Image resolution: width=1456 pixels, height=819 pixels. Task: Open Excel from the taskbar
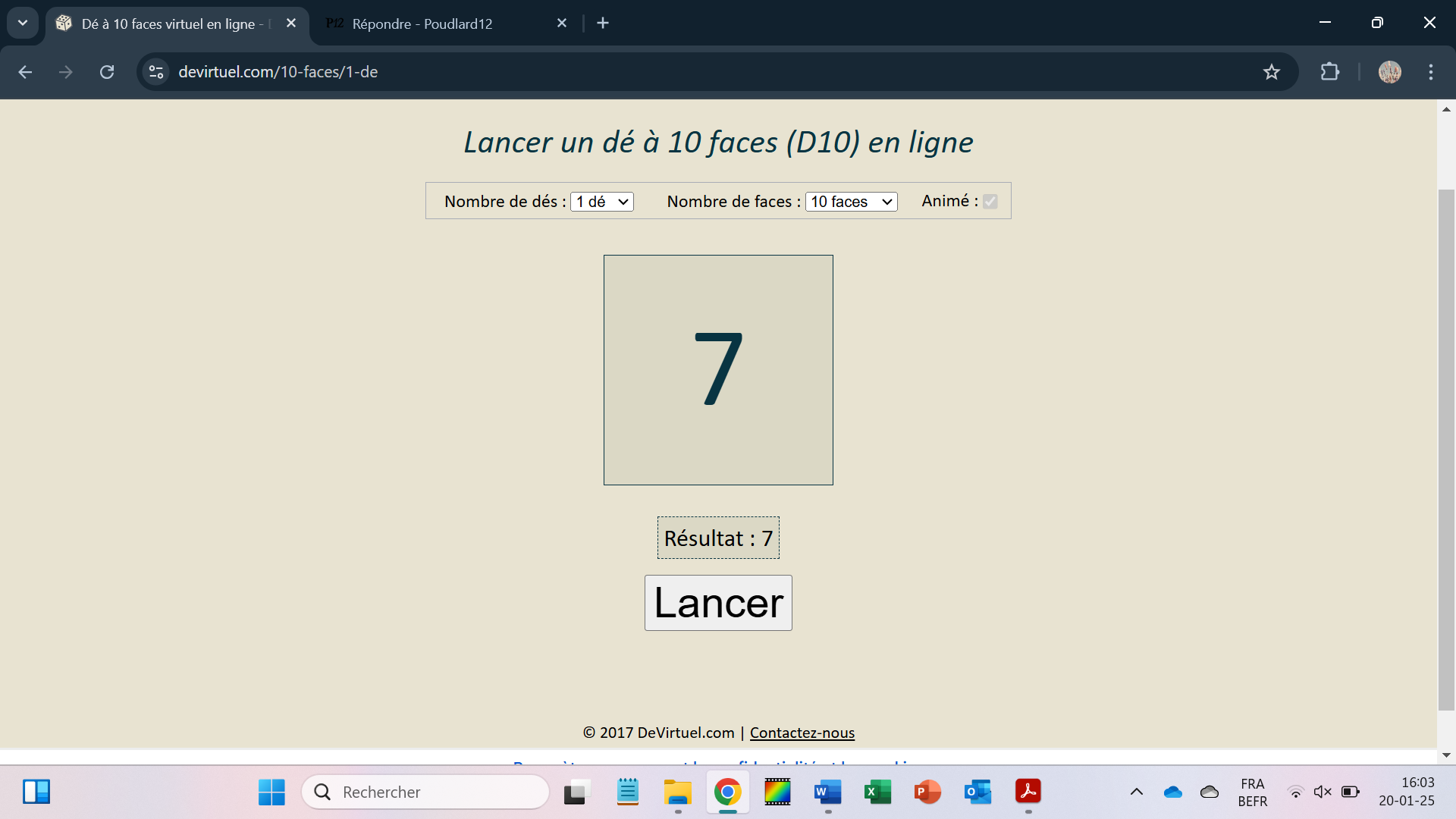[x=877, y=792]
